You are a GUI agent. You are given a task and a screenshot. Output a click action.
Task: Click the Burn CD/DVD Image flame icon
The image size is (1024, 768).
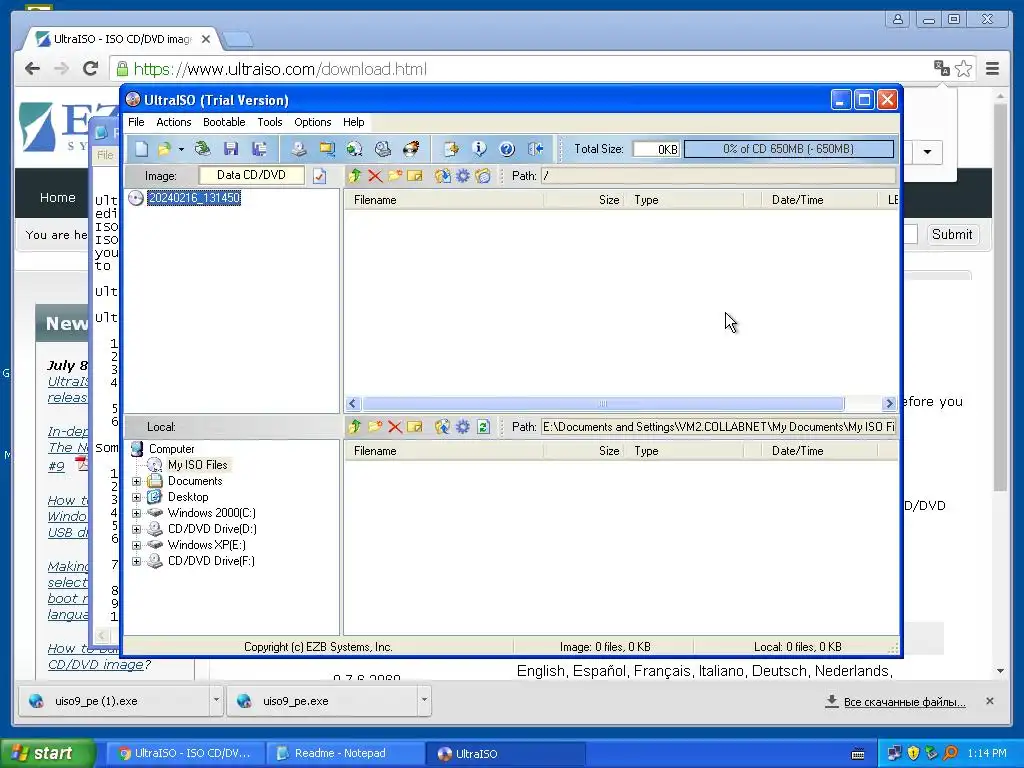pyautogui.click(x=411, y=149)
